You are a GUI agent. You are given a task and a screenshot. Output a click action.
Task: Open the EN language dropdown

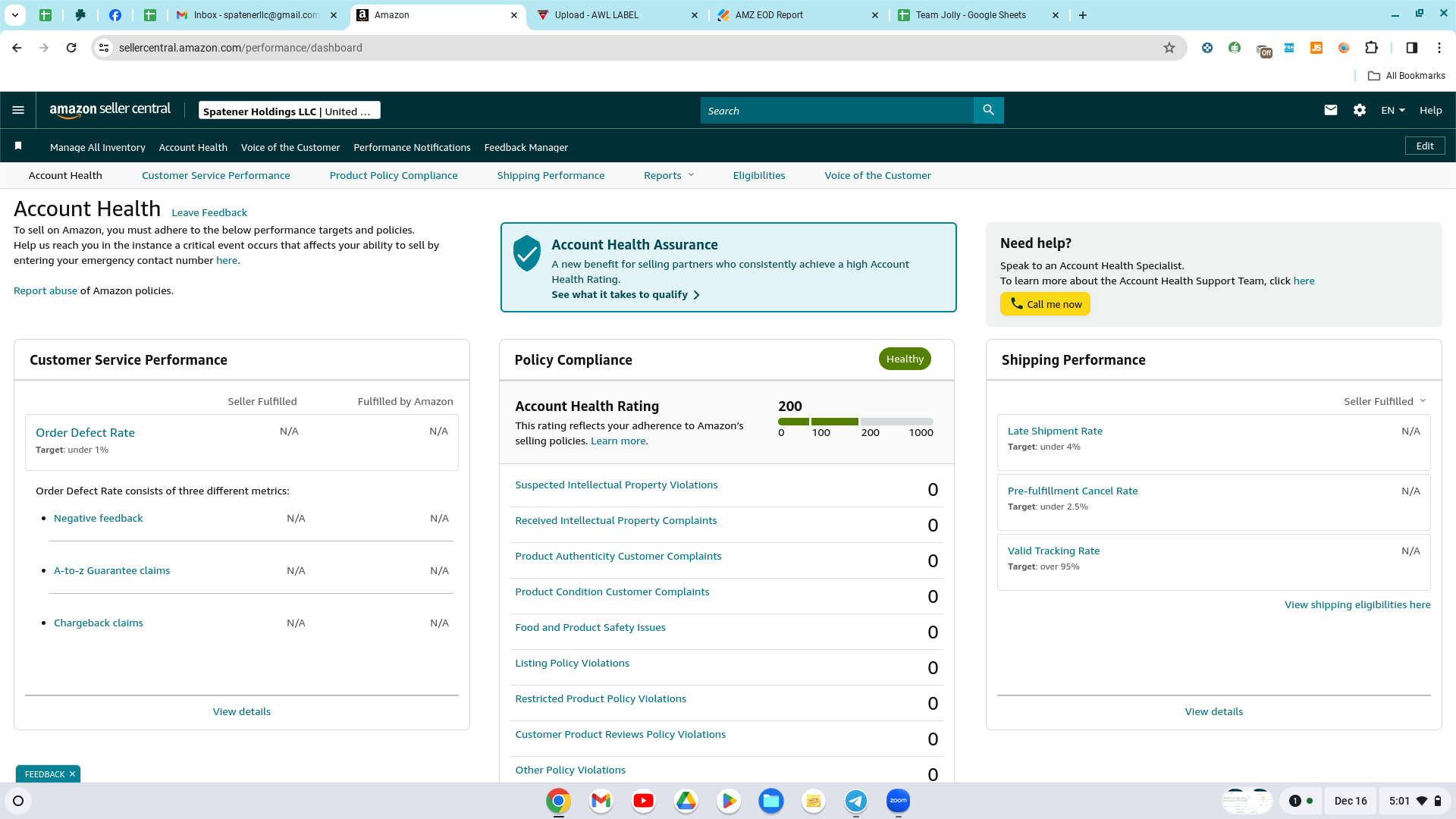click(x=1392, y=110)
